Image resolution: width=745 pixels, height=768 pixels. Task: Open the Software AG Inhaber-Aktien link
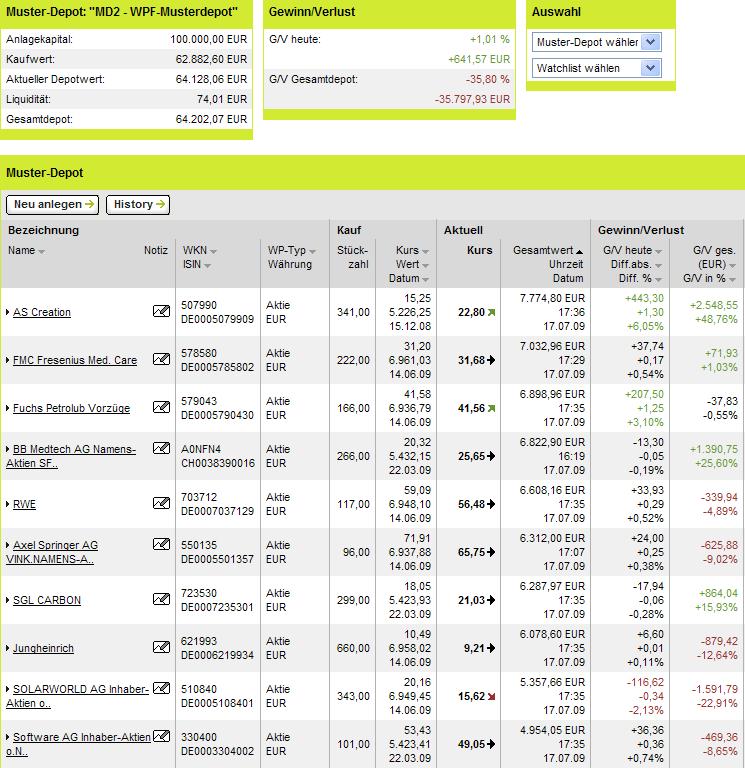point(78,744)
